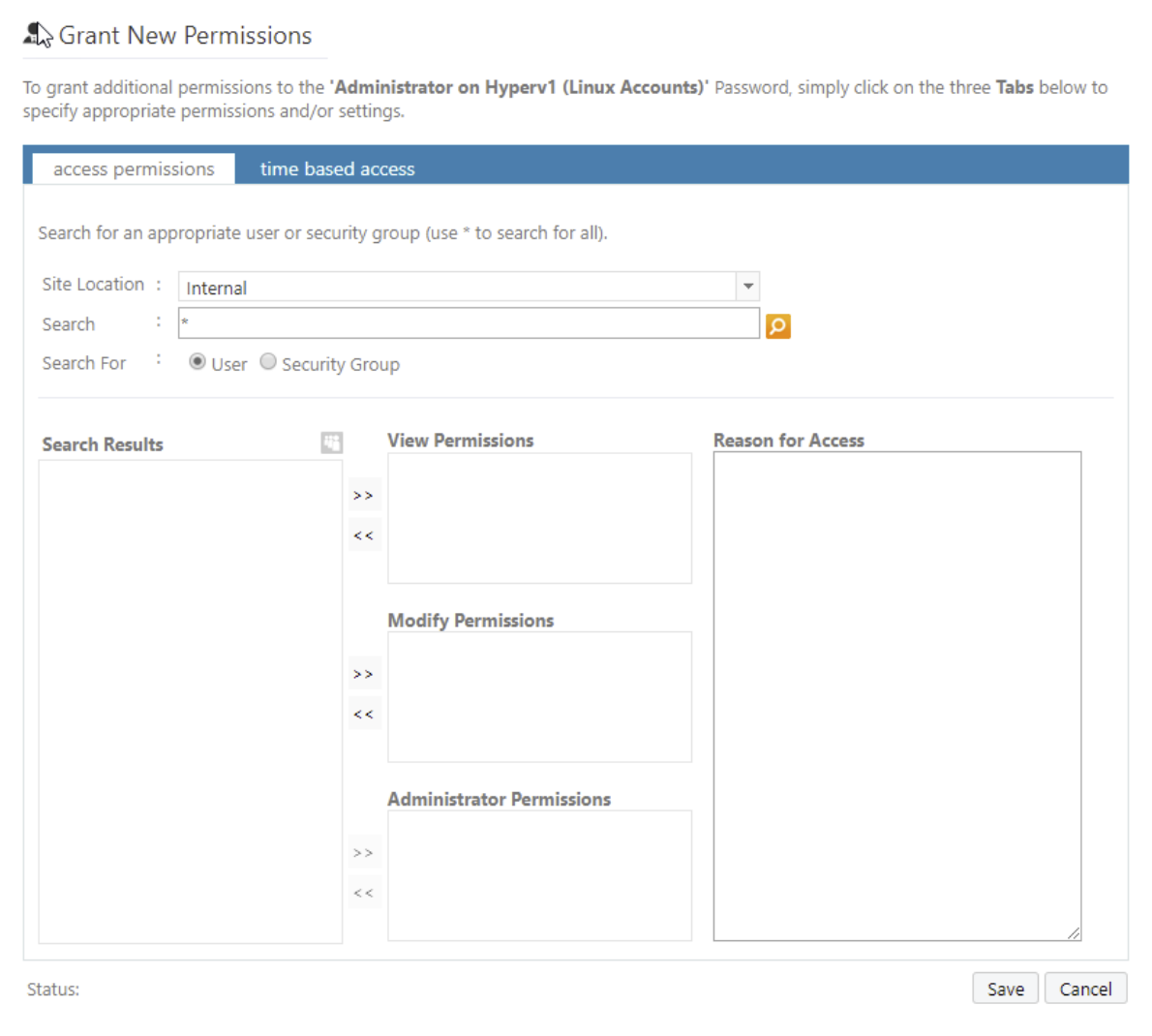Screen dimensions: 1152x1036
Task: Click << to remove users from View Permissions
Action: 364,534
